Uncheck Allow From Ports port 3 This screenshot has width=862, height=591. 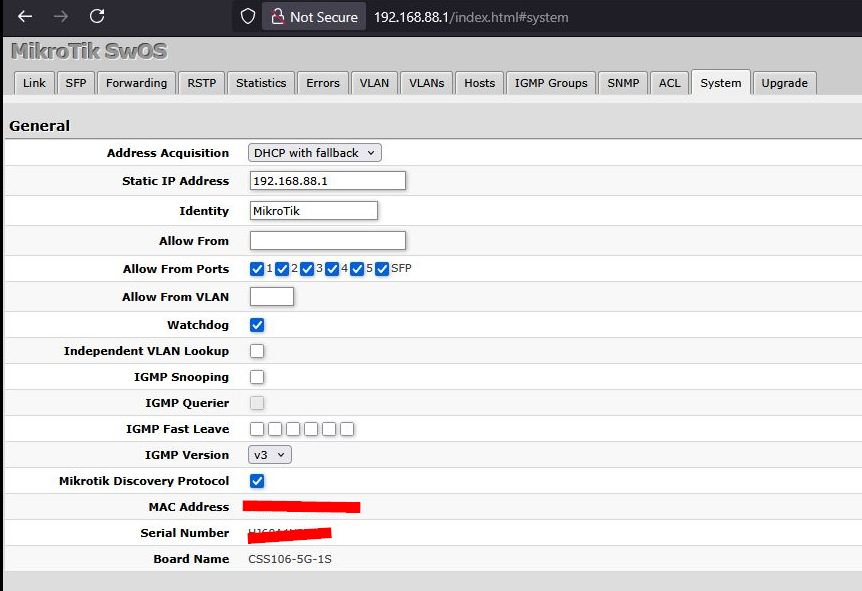(307, 269)
